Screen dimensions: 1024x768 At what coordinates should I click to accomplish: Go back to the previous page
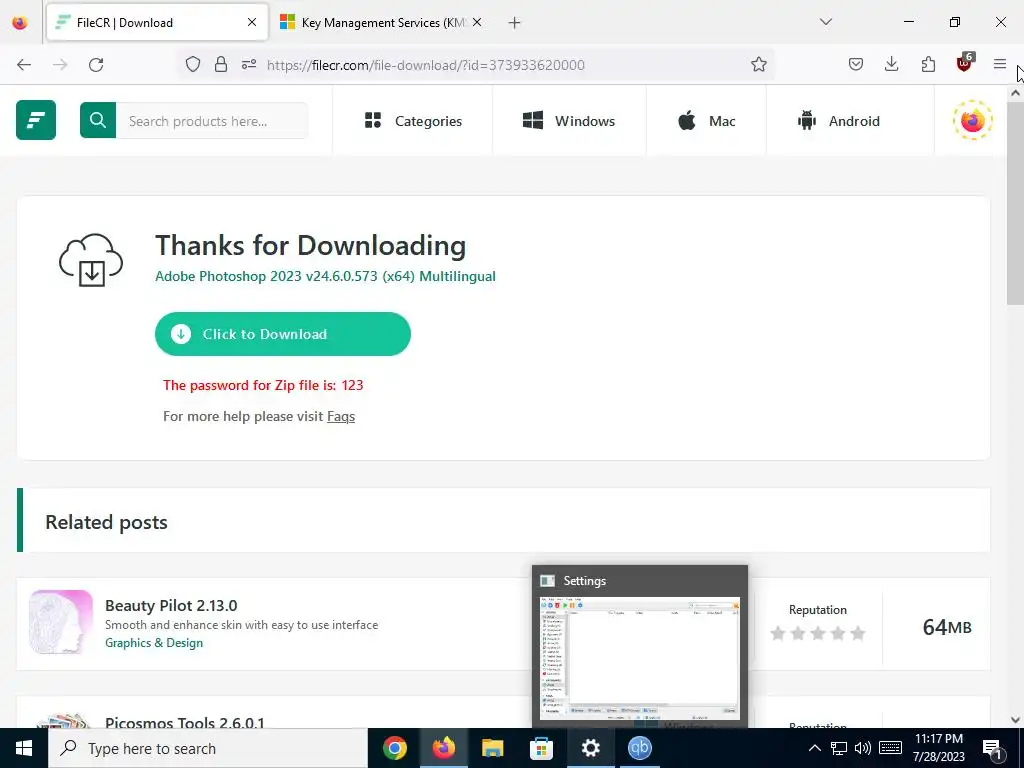[x=24, y=65]
